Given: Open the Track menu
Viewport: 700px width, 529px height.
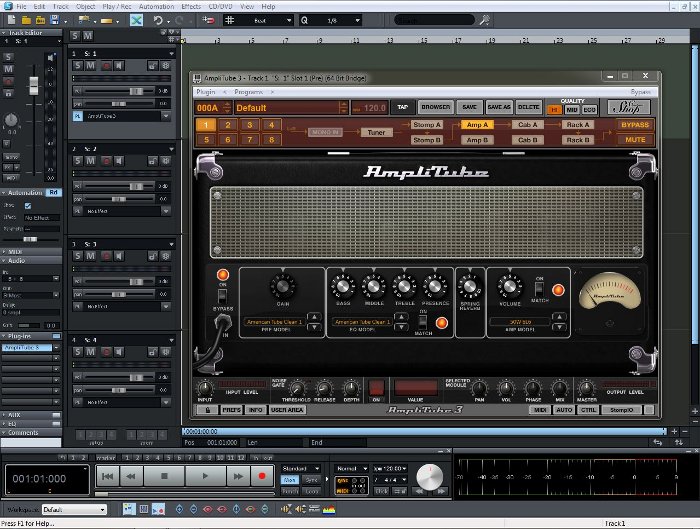Looking at the screenshot, I should click(x=60, y=6).
